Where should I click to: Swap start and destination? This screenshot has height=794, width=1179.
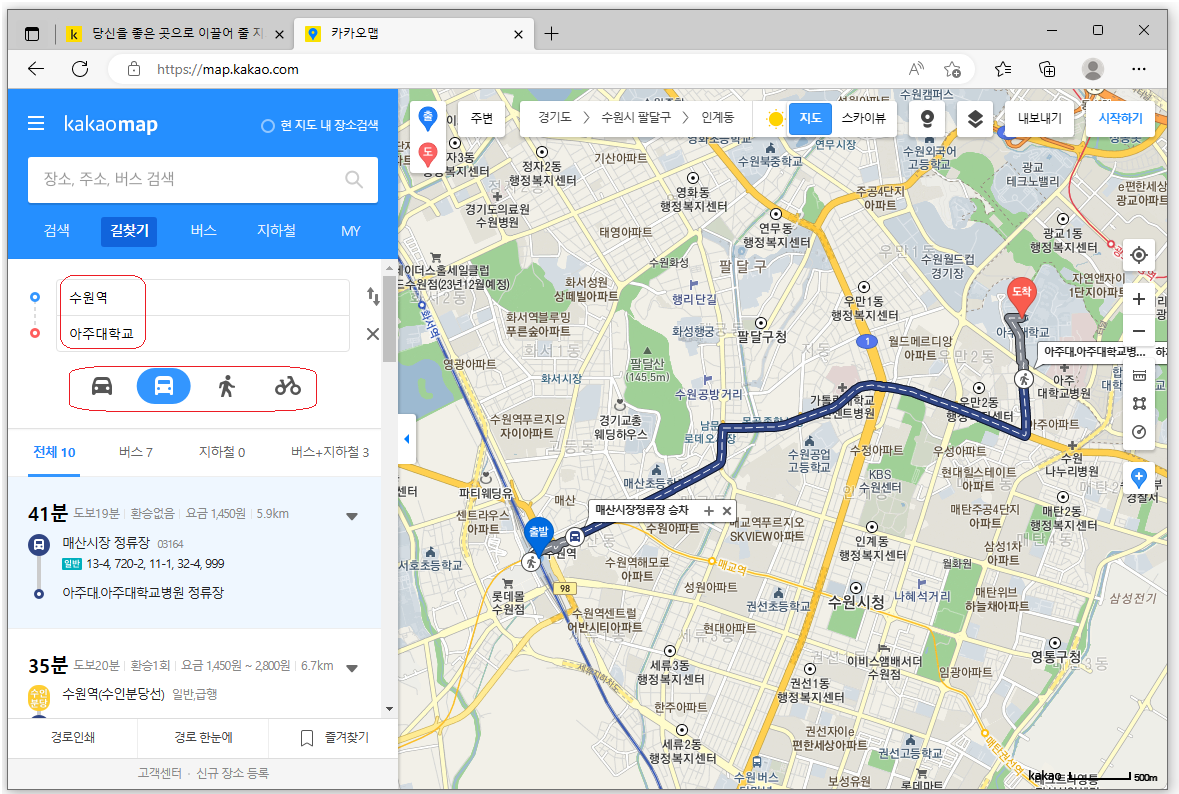click(x=373, y=296)
